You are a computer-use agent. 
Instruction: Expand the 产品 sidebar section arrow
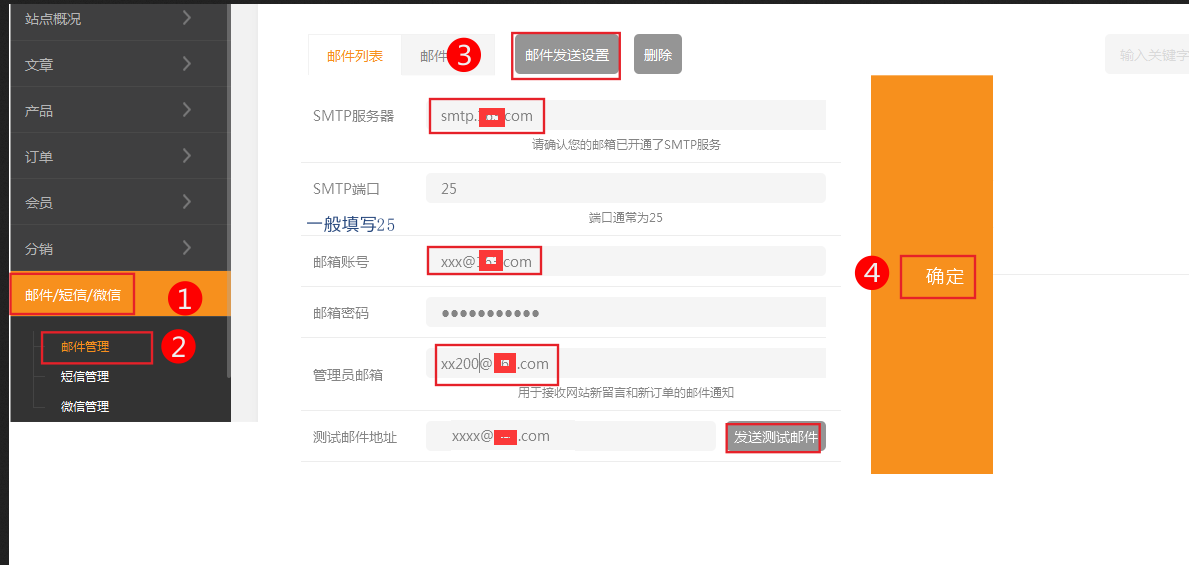pyautogui.click(x=187, y=110)
